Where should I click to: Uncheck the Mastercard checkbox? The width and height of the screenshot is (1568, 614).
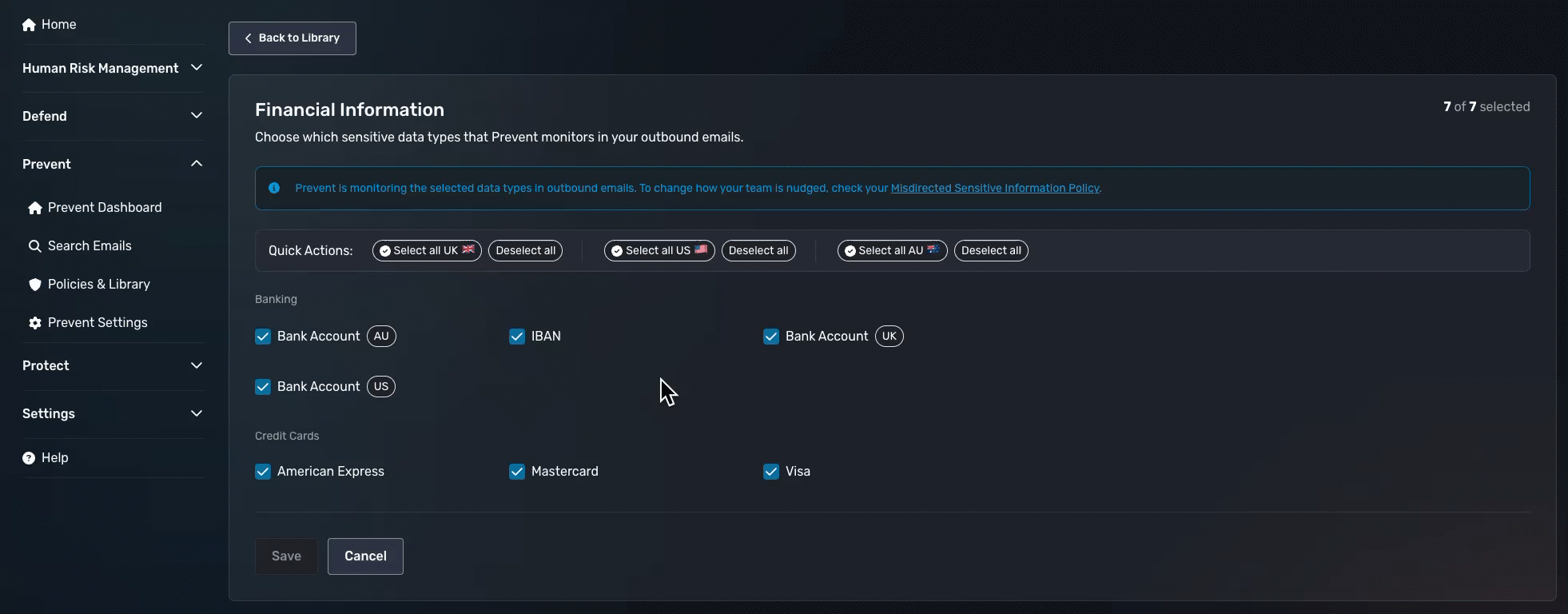click(x=517, y=472)
